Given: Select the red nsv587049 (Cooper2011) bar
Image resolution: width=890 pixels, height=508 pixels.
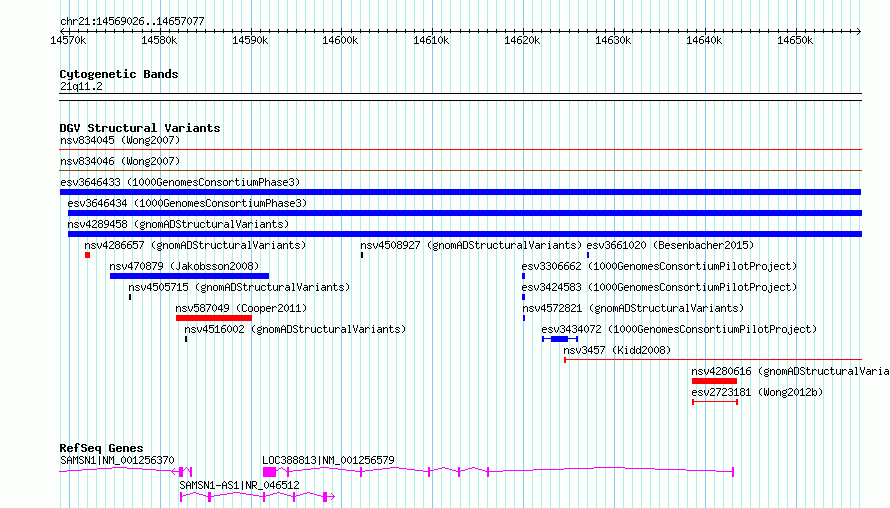Looking at the screenshot, I should (x=213, y=318).
